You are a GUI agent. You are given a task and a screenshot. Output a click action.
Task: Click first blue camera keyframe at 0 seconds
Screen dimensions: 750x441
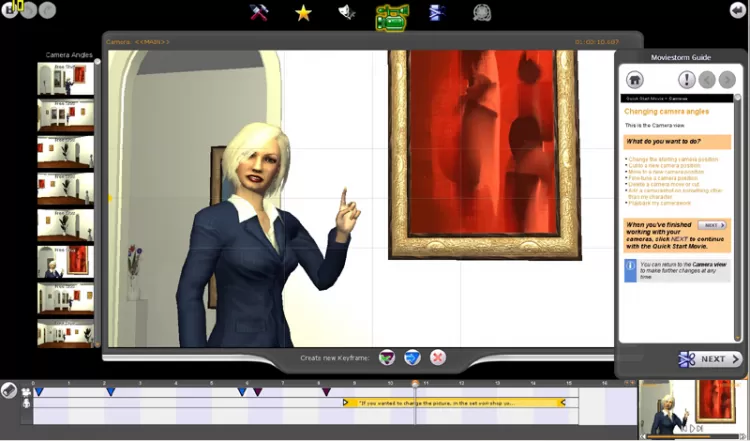click(39, 392)
